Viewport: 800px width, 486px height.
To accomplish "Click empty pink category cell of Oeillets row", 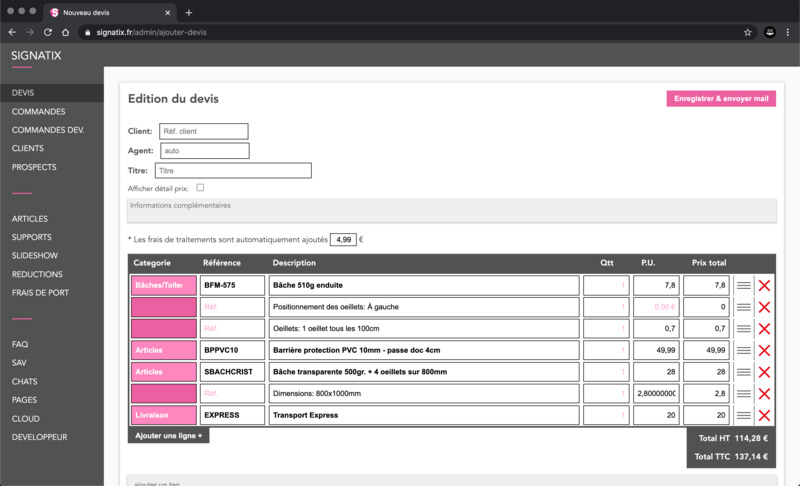I will tap(163, 329).
